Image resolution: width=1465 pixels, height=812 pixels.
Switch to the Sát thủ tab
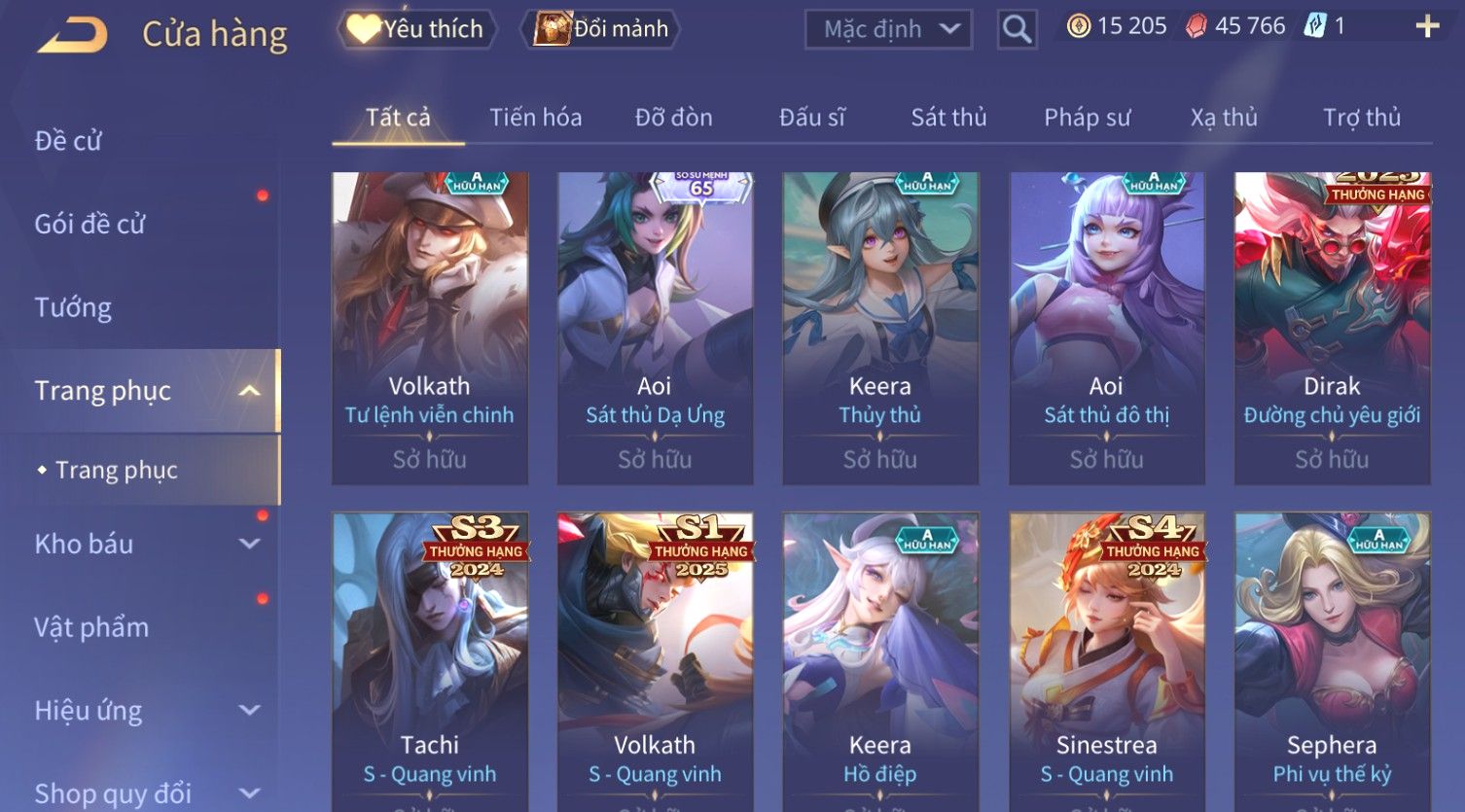(948, 118)
